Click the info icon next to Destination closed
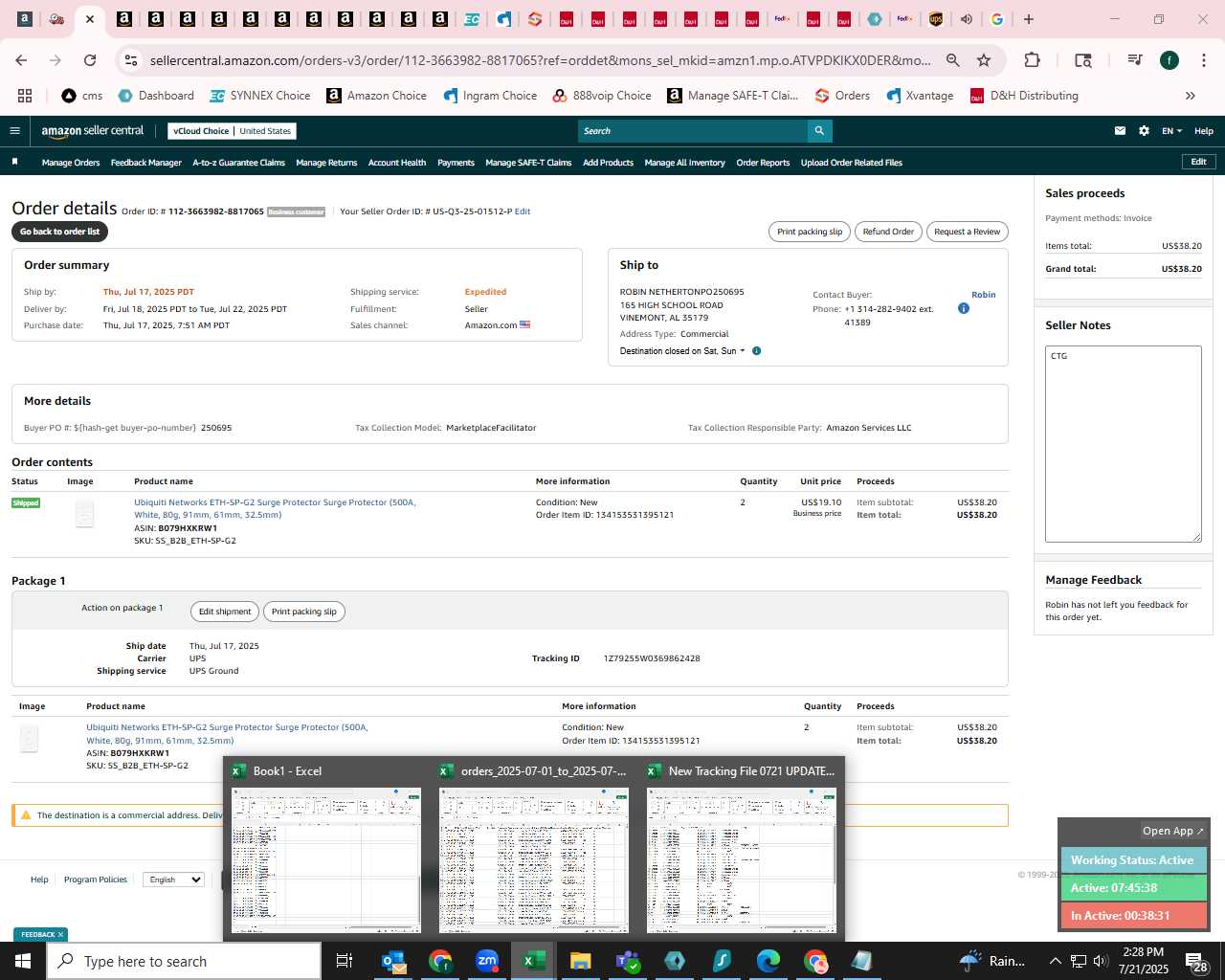This screenshot has height=980, width=1225. point(756,351)
